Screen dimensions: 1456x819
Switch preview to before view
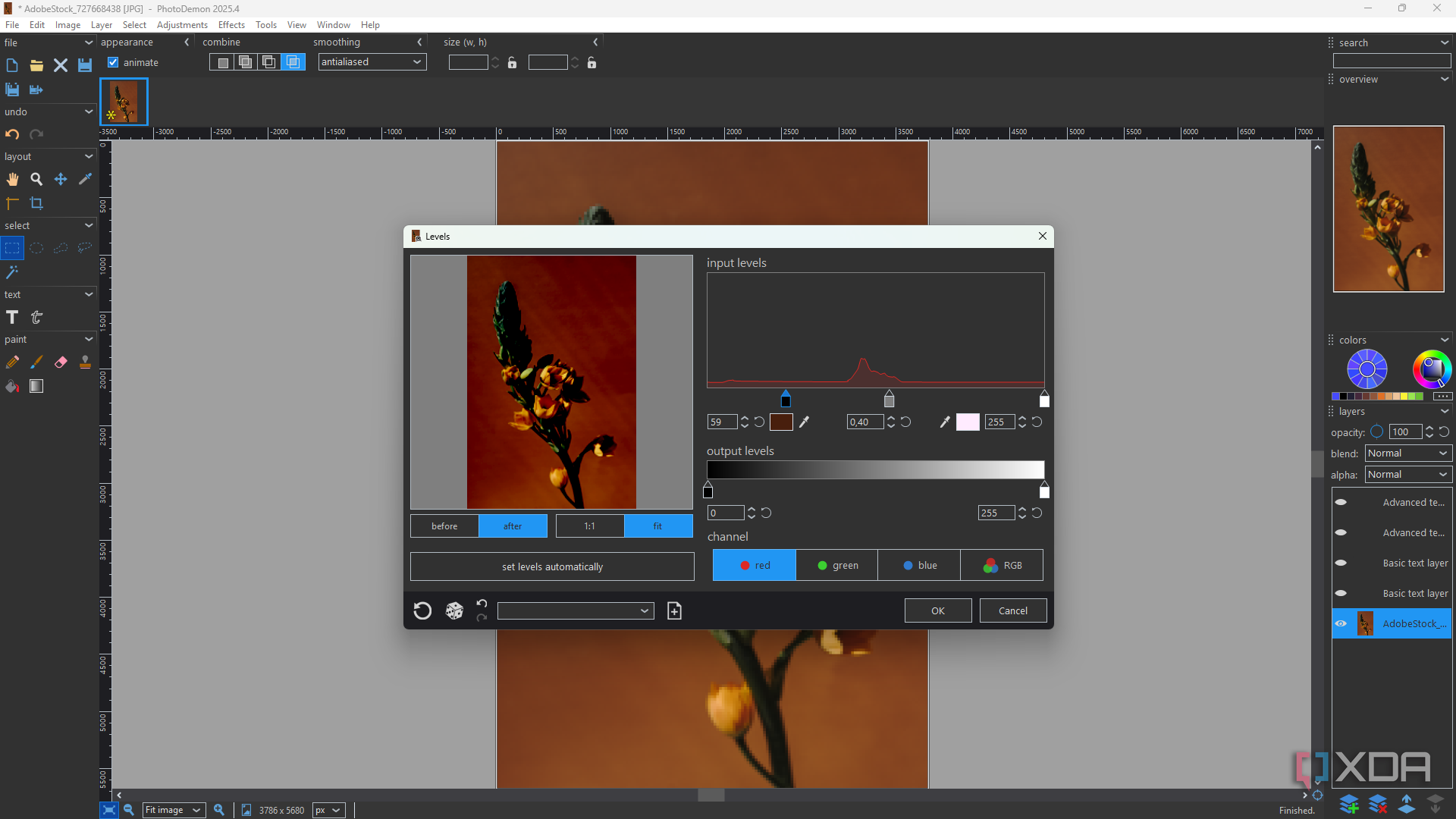(x=444, y=526)
